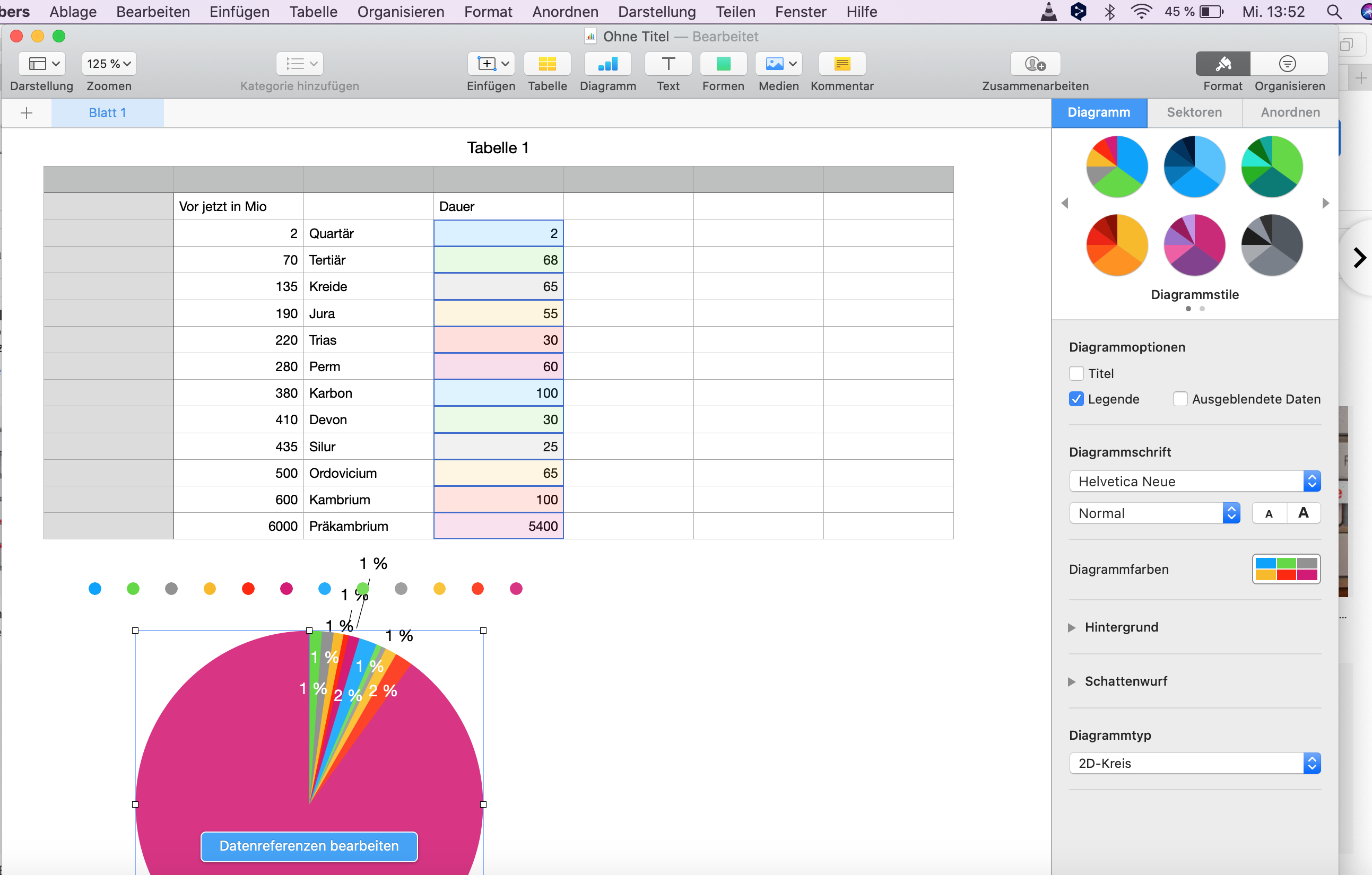Click the Diagramm toolbar icon

(607, 64)
